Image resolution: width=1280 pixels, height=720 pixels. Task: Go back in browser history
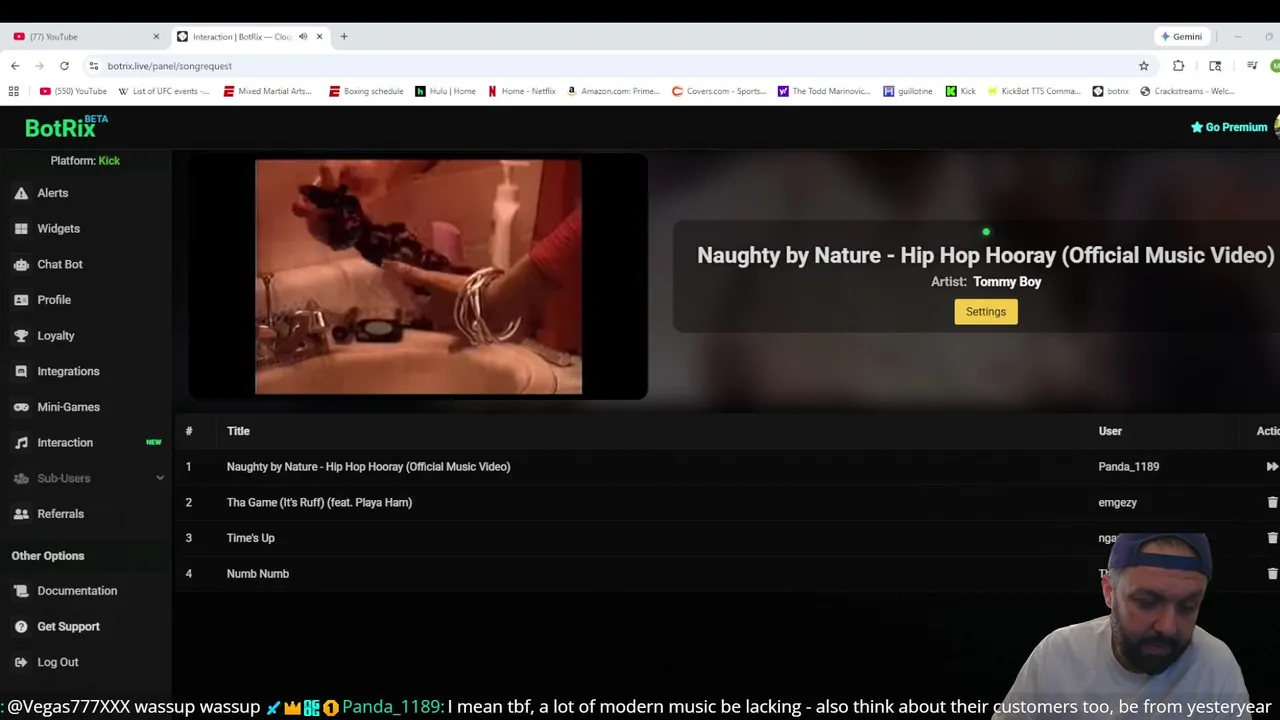tap(15, 66)
